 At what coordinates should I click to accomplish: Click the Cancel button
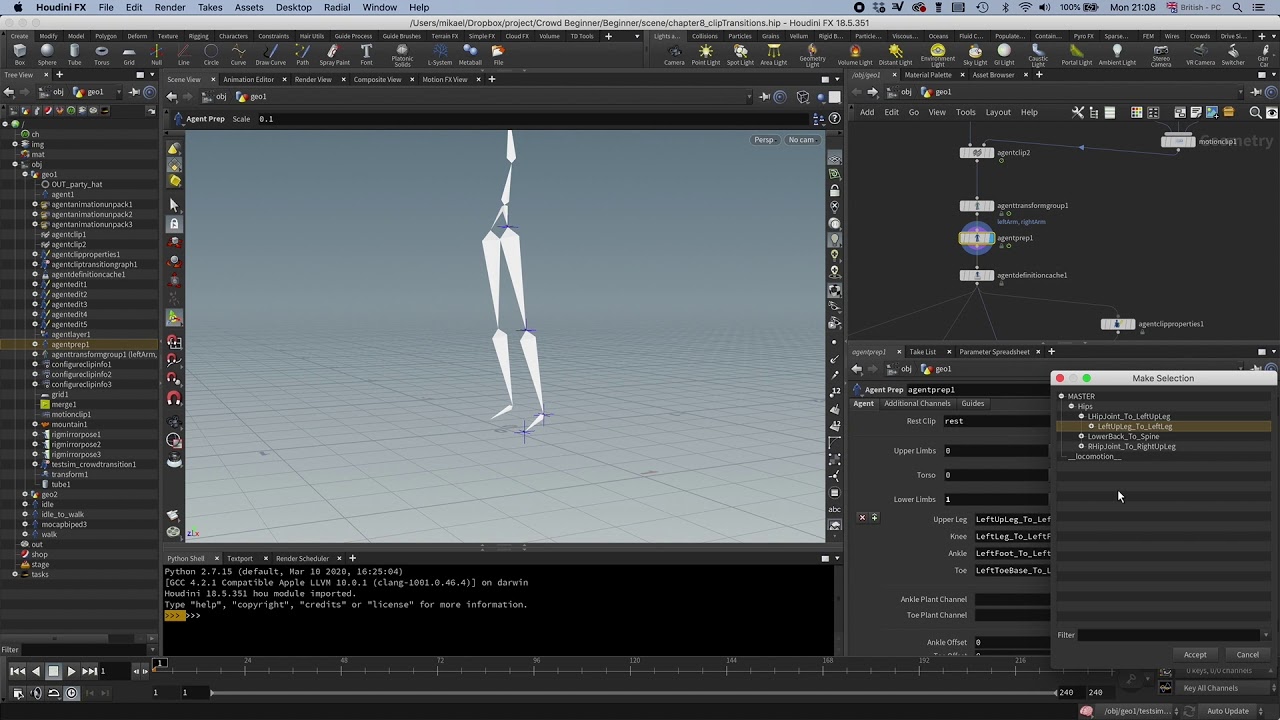pyautogui.click(x=1247, y=655)
